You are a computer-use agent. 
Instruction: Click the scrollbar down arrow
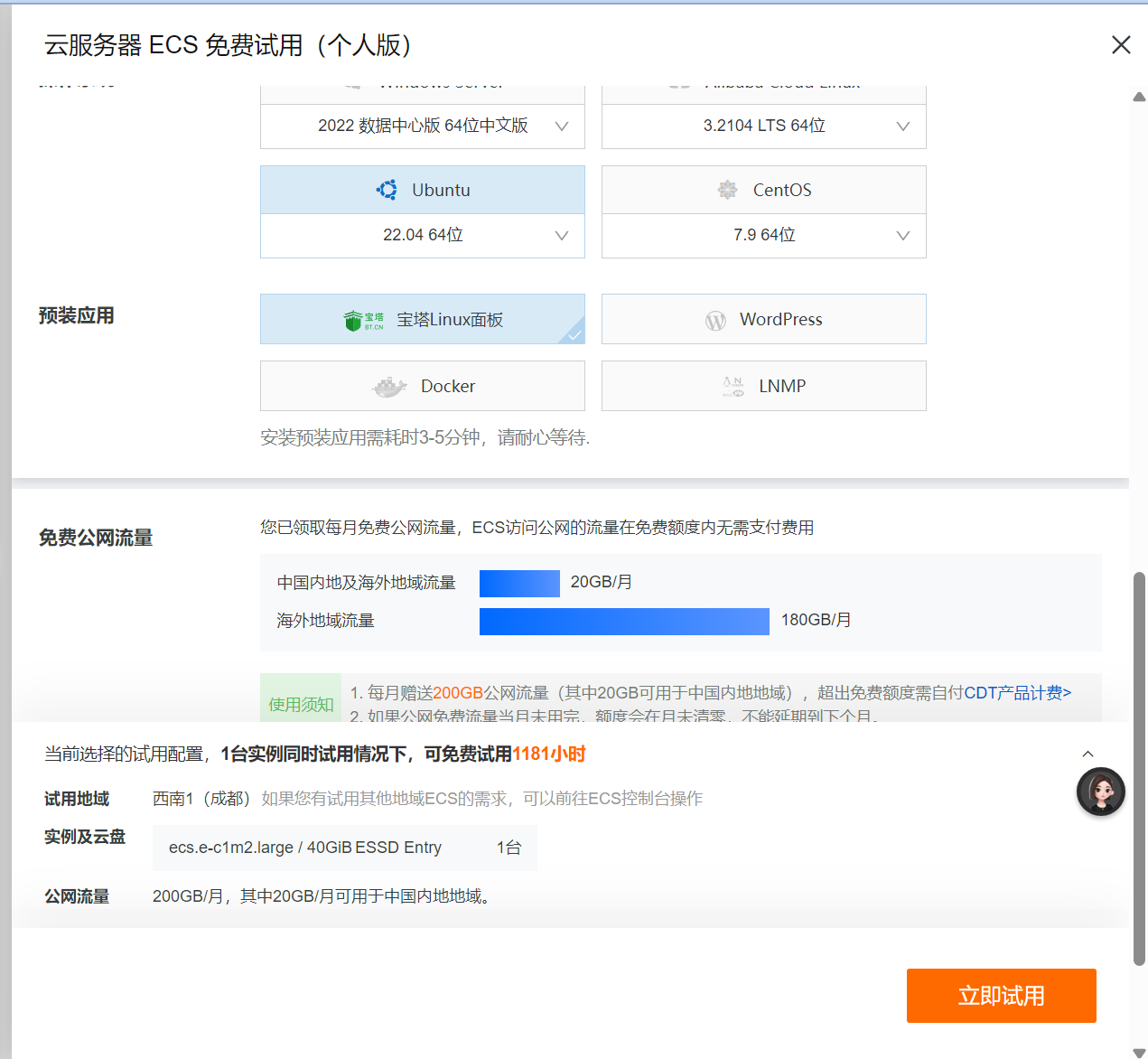(1140, 1052)
